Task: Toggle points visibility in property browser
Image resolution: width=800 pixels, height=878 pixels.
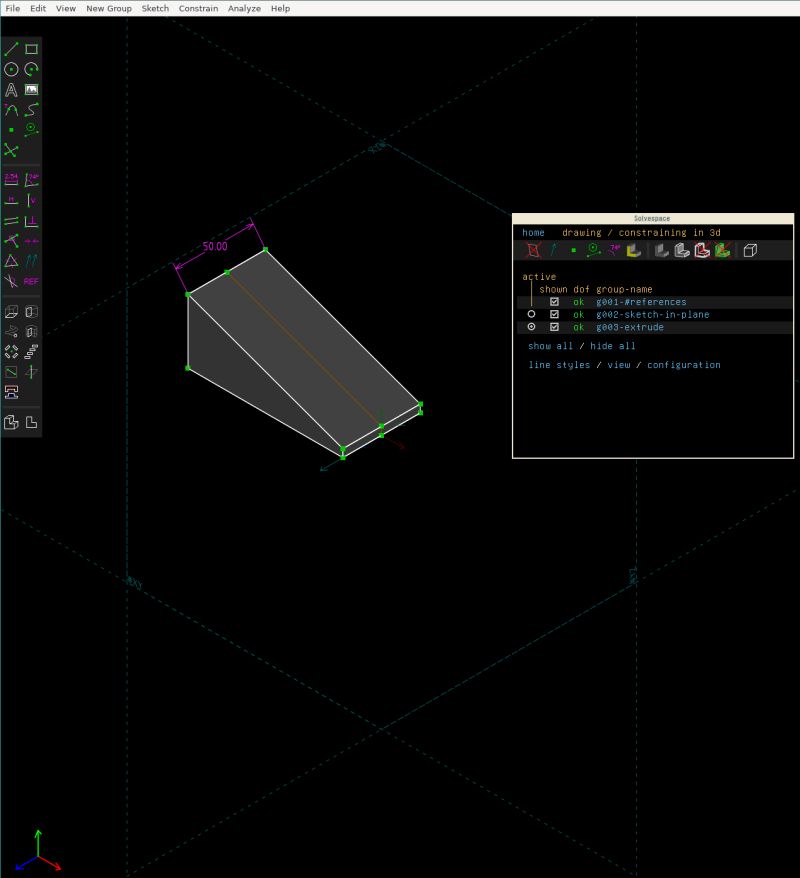Action: pos(573,250)
